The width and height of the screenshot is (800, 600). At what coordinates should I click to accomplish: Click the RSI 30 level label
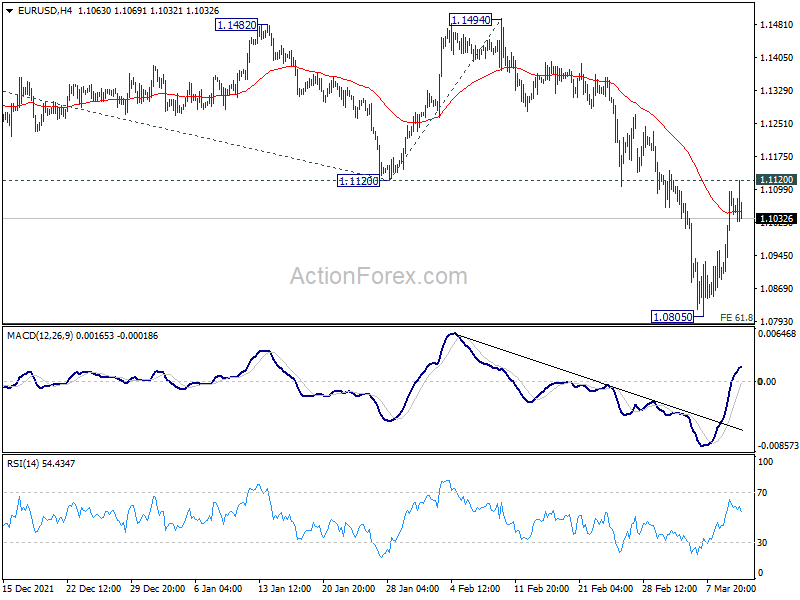point(762,543)
